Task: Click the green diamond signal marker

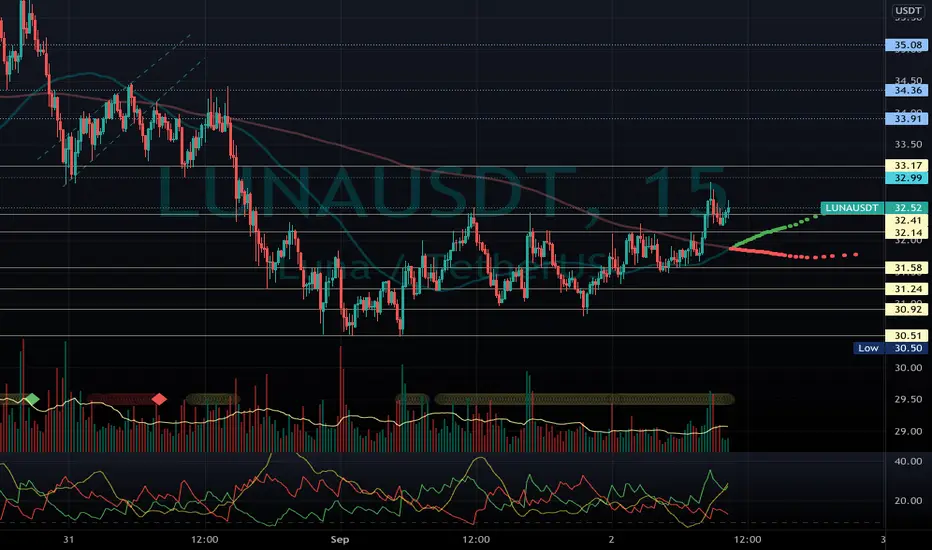Action: click(x=32, y=399)
